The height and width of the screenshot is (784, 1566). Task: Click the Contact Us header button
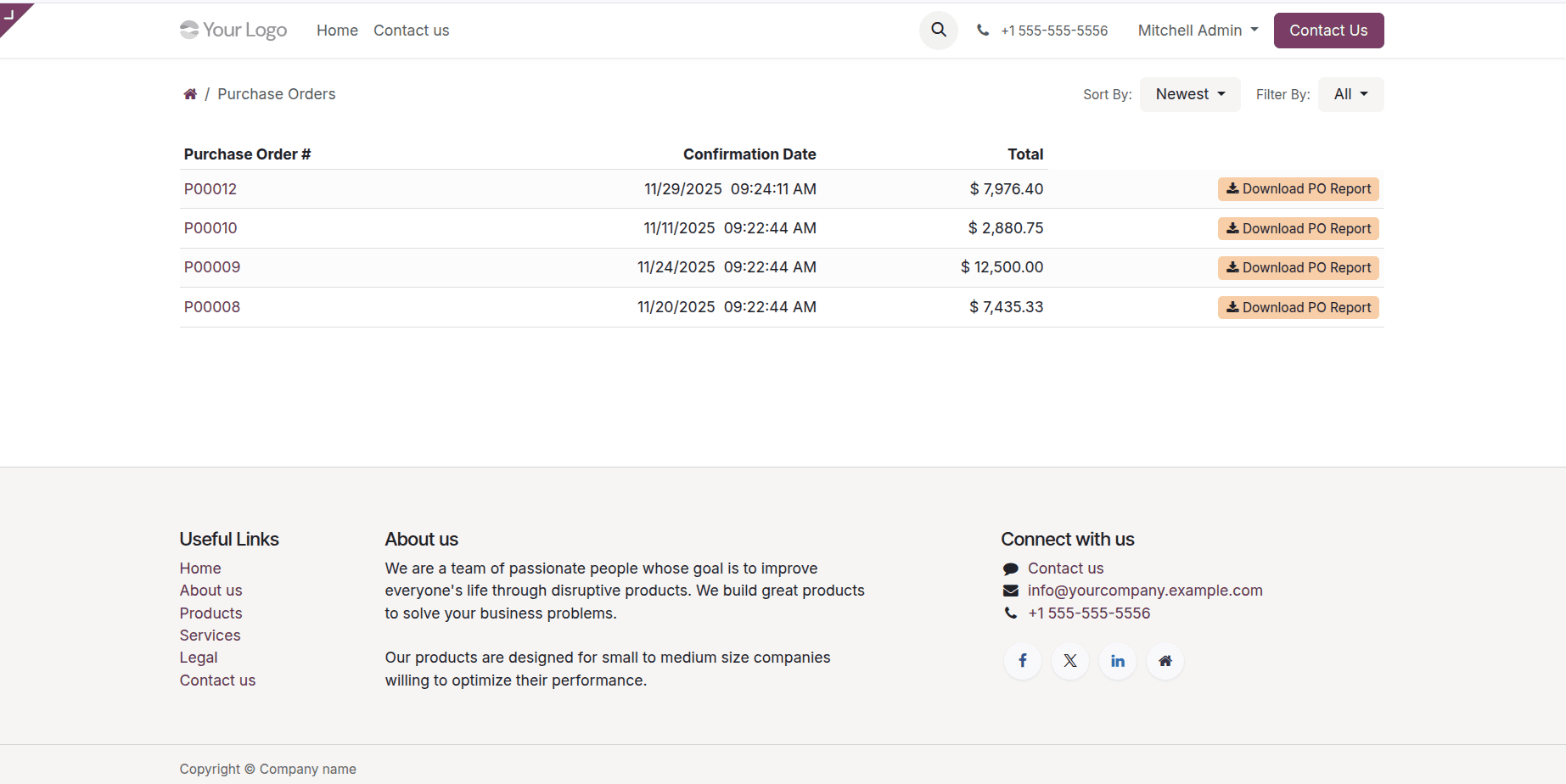[x=1328, y=30]
